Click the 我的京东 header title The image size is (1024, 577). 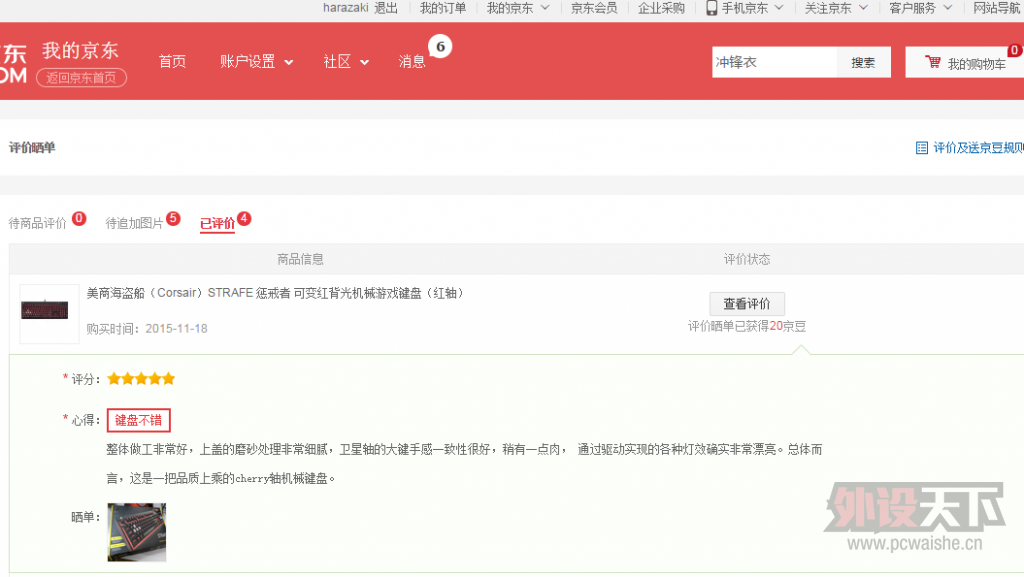(x=80, y=50)
